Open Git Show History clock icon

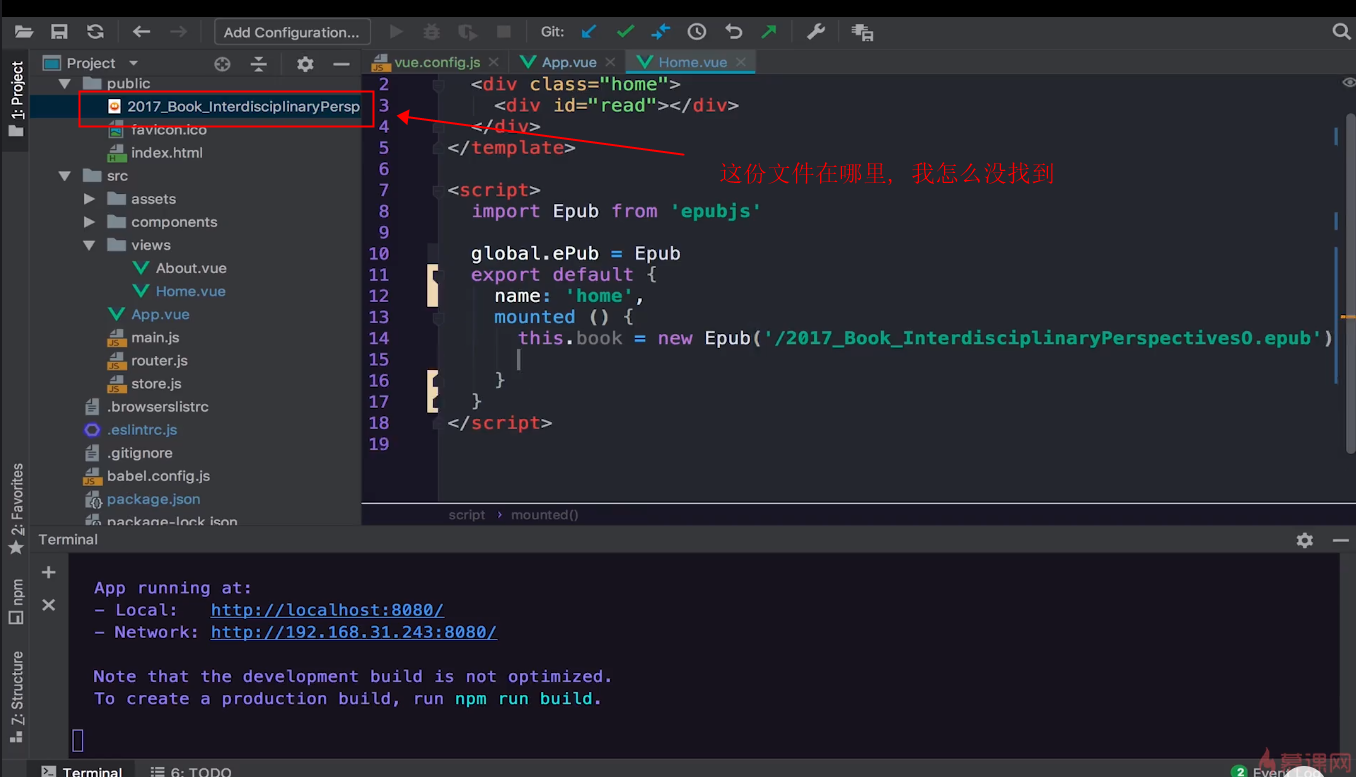coord(697,32)
